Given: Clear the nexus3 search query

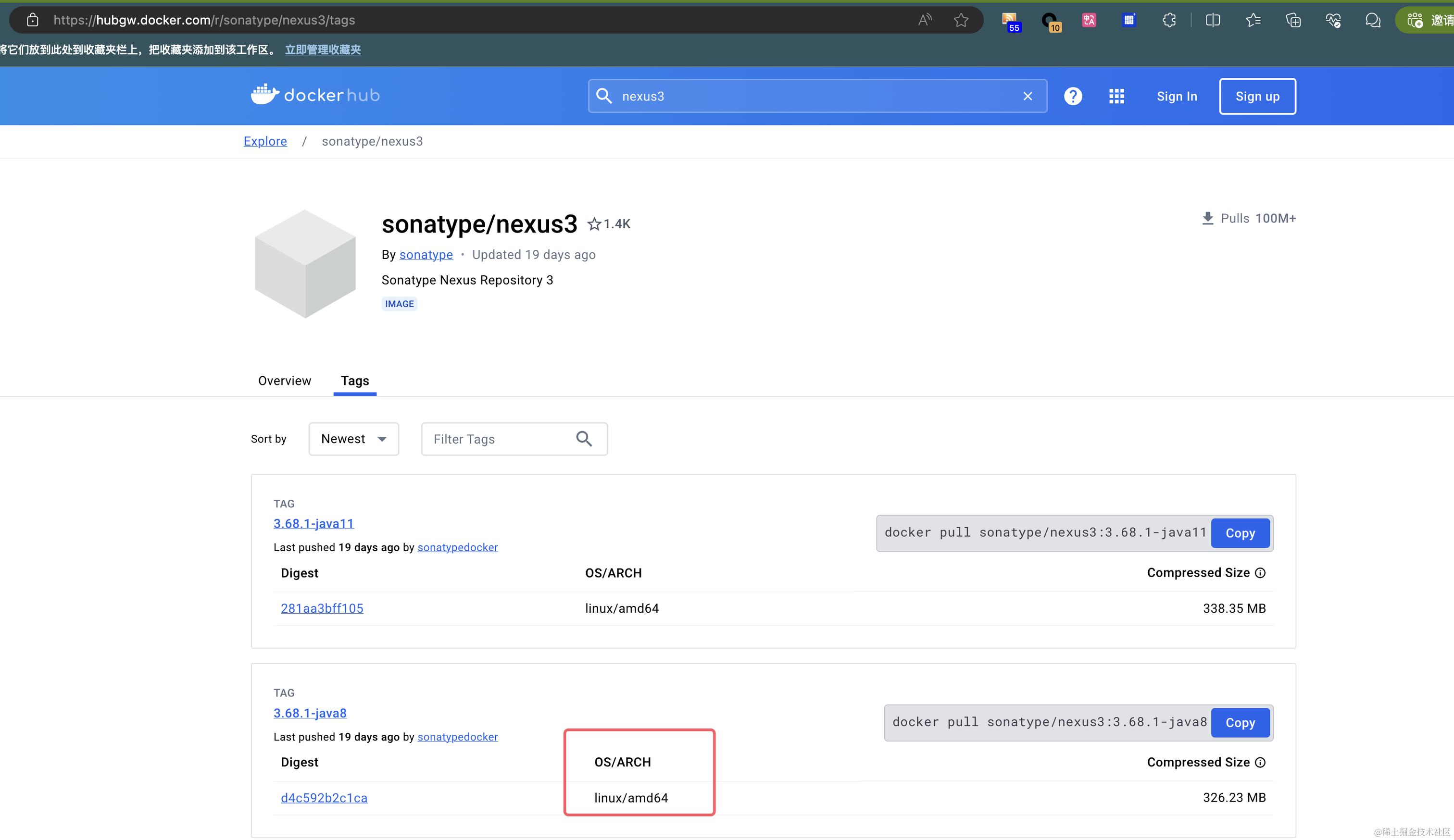Looking at the screenshot, I should point(1027,96).
